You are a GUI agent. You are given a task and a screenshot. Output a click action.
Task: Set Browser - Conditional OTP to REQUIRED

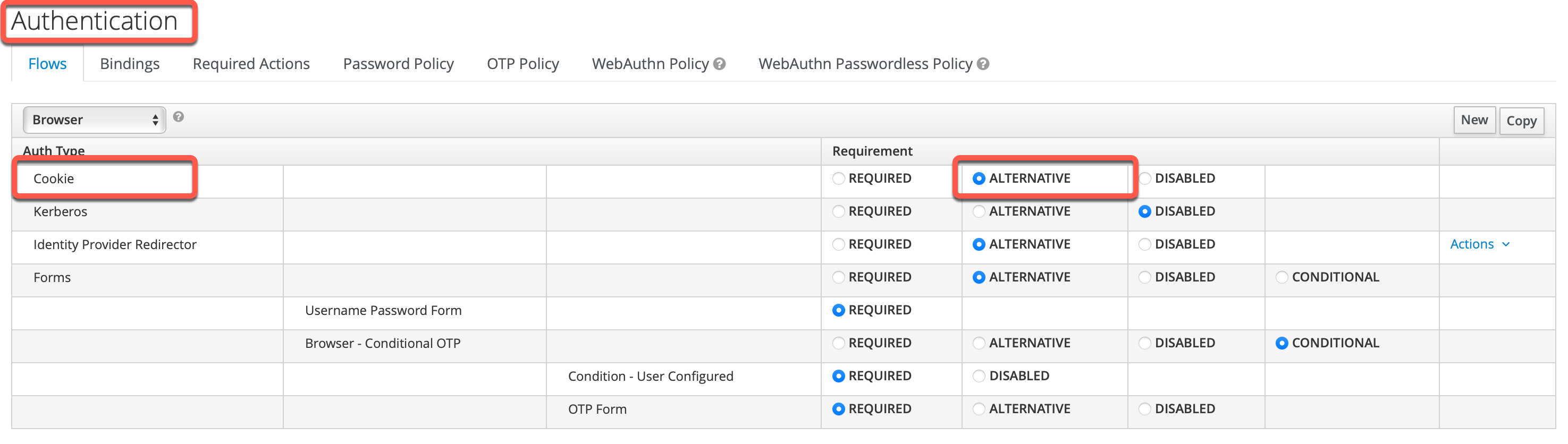tap(838, 343)
